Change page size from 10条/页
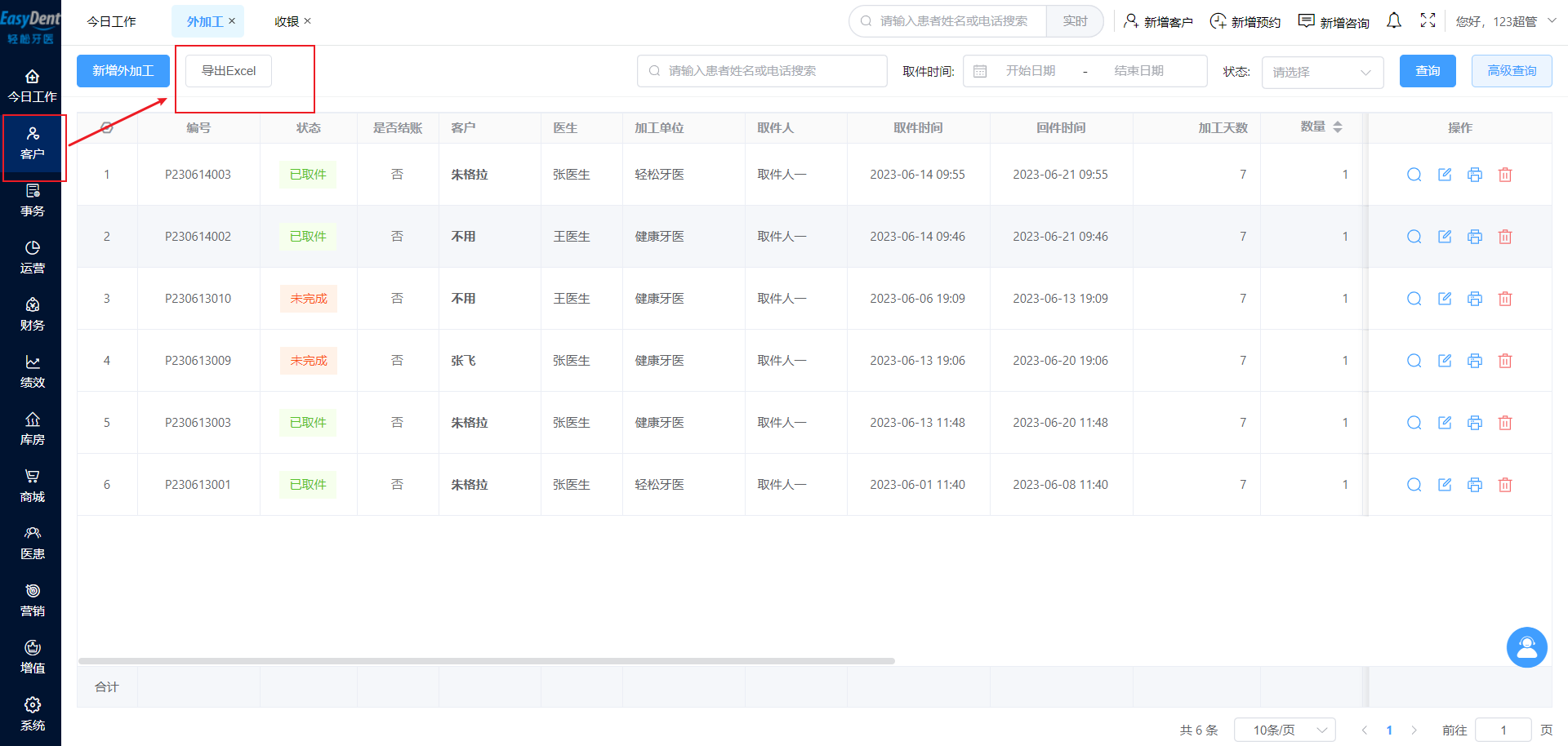 point(1285,730)
